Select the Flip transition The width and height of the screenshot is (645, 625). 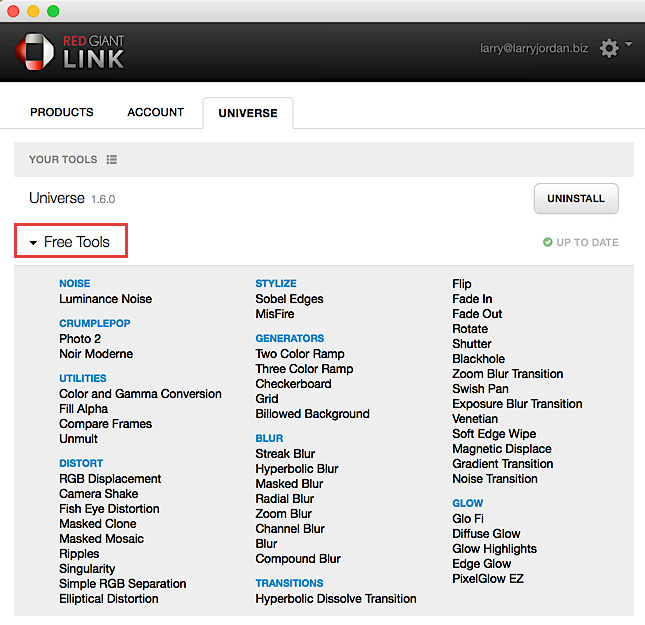pos(462,284)
